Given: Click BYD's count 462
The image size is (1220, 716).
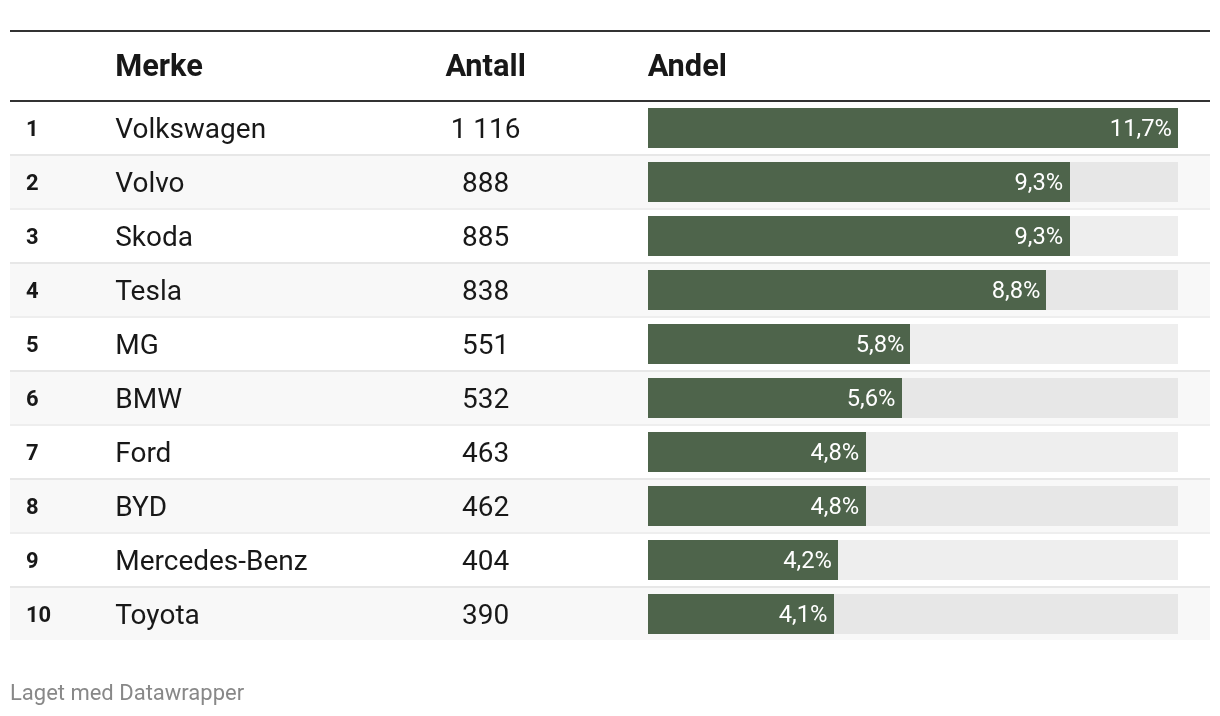Looking at the screenshot, I should (x=485, y=506).
